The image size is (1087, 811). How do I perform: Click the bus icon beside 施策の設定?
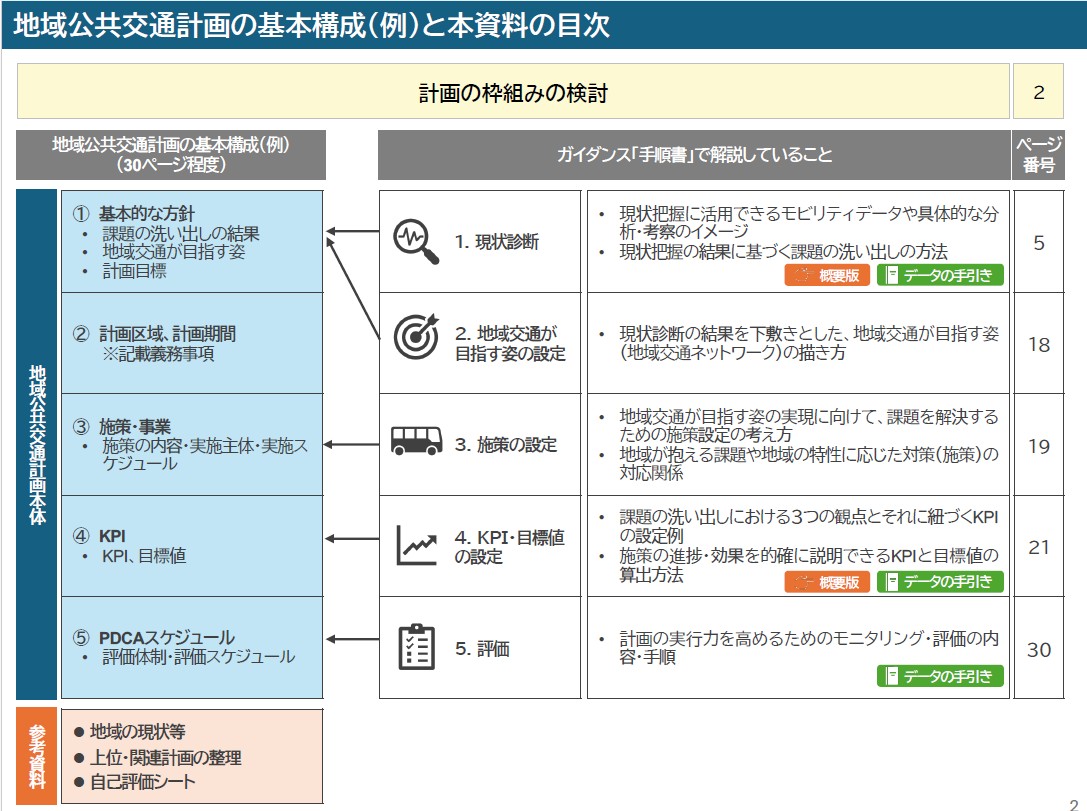point(416,441)
